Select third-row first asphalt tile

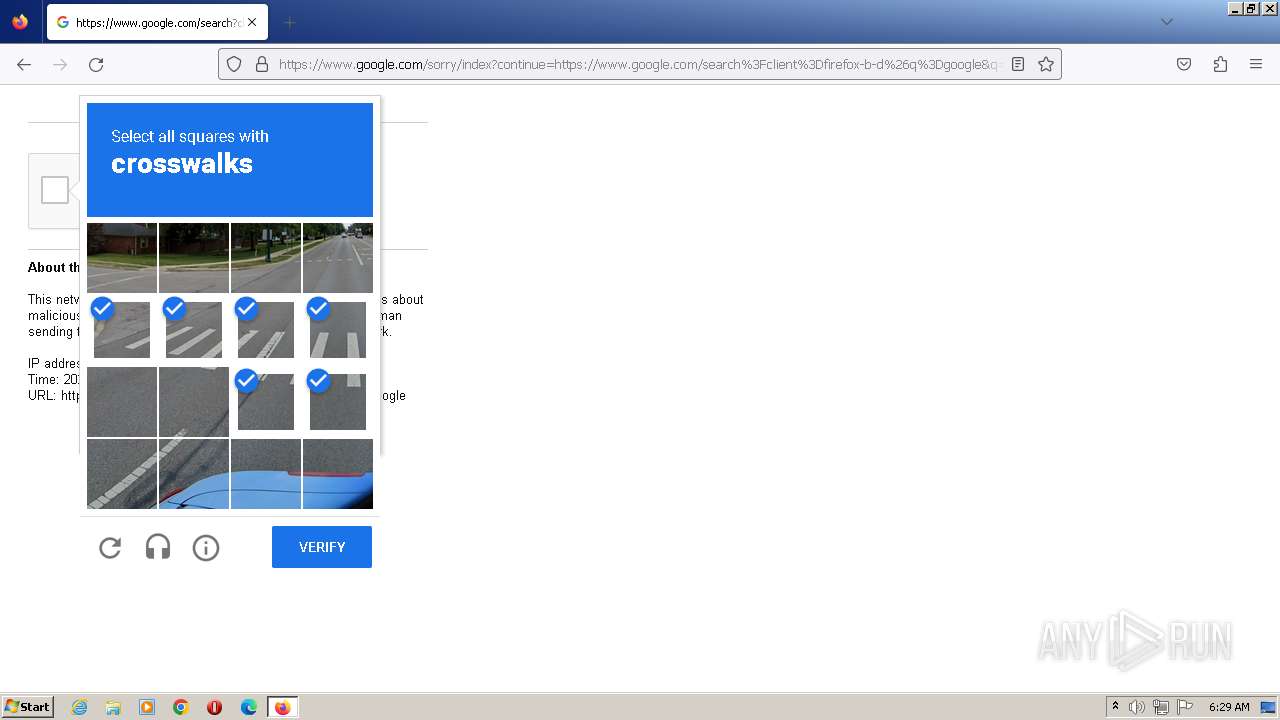122,402
